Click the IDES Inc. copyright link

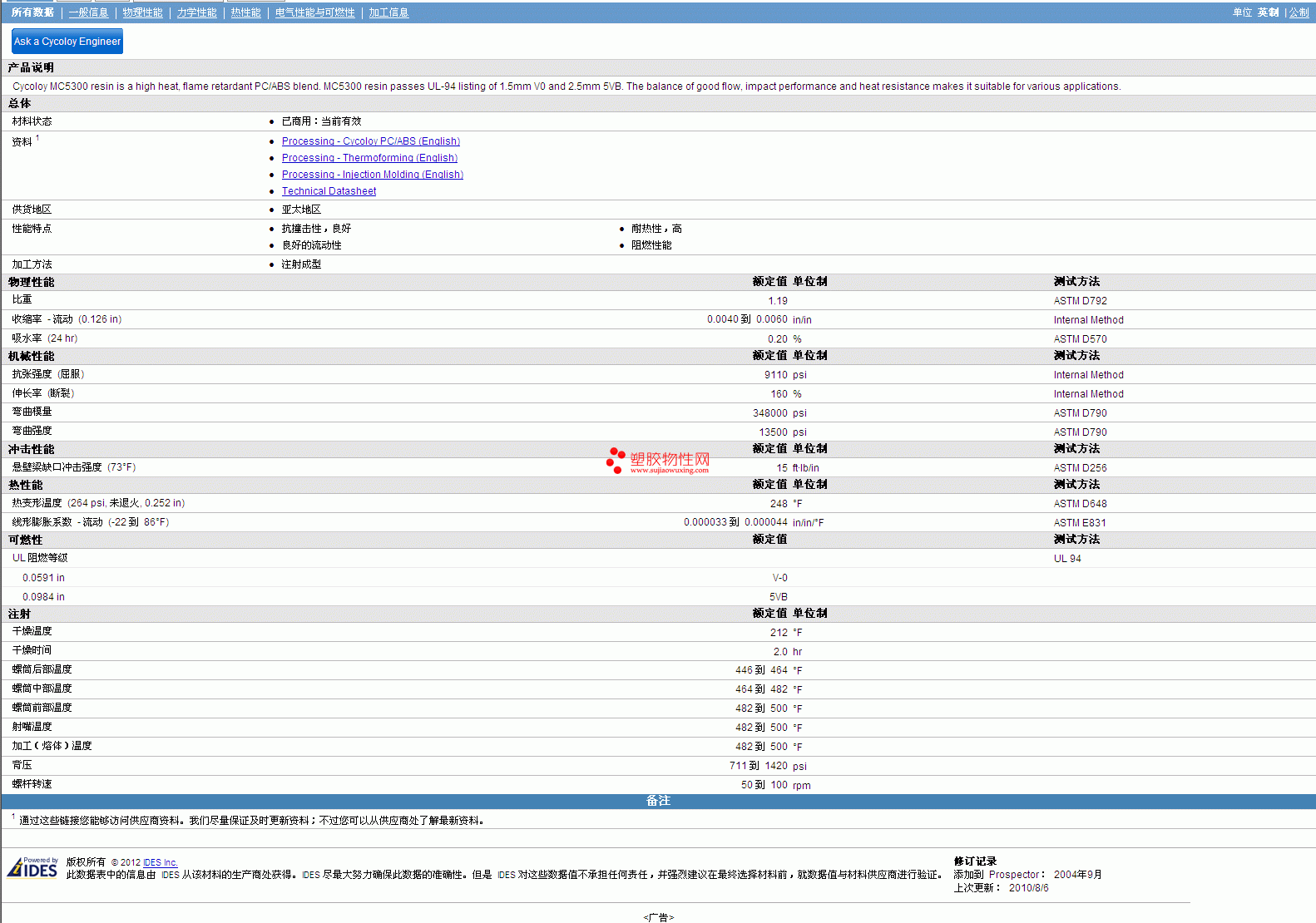point(160,862)
